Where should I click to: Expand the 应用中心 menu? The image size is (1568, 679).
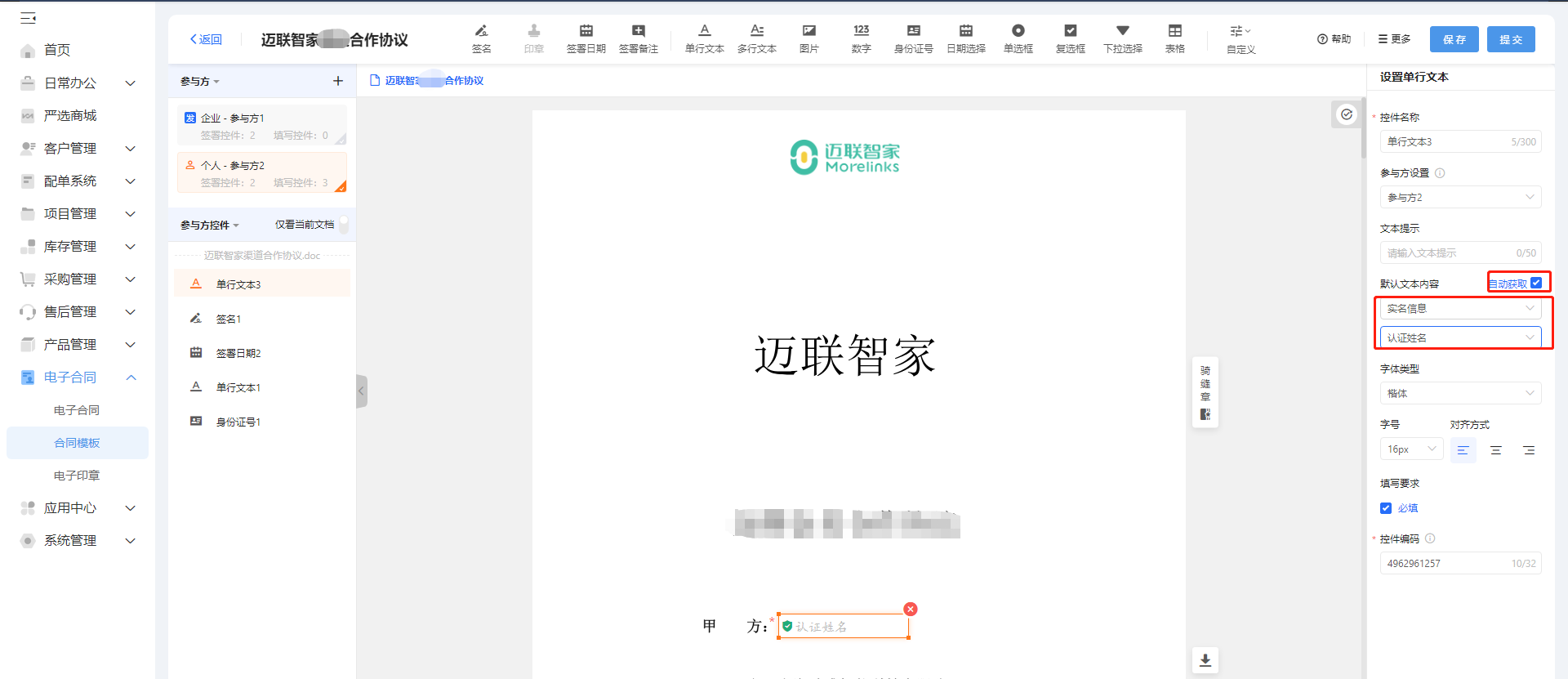point(78,507)
